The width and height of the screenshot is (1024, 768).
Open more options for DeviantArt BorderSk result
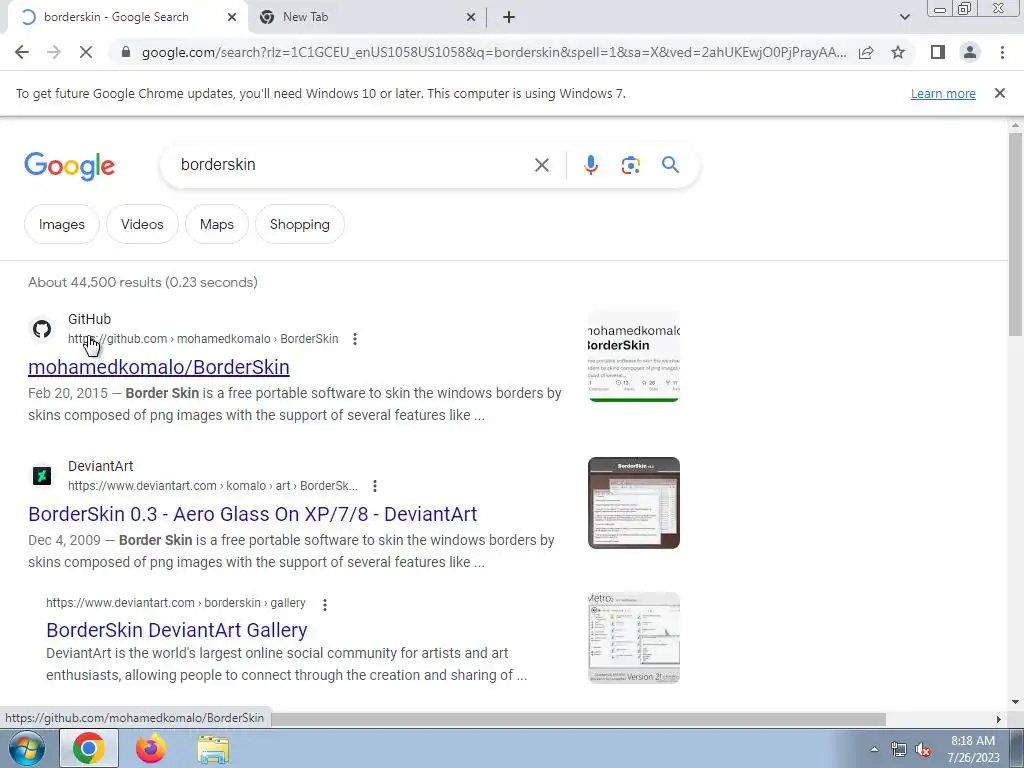point(374,486)
